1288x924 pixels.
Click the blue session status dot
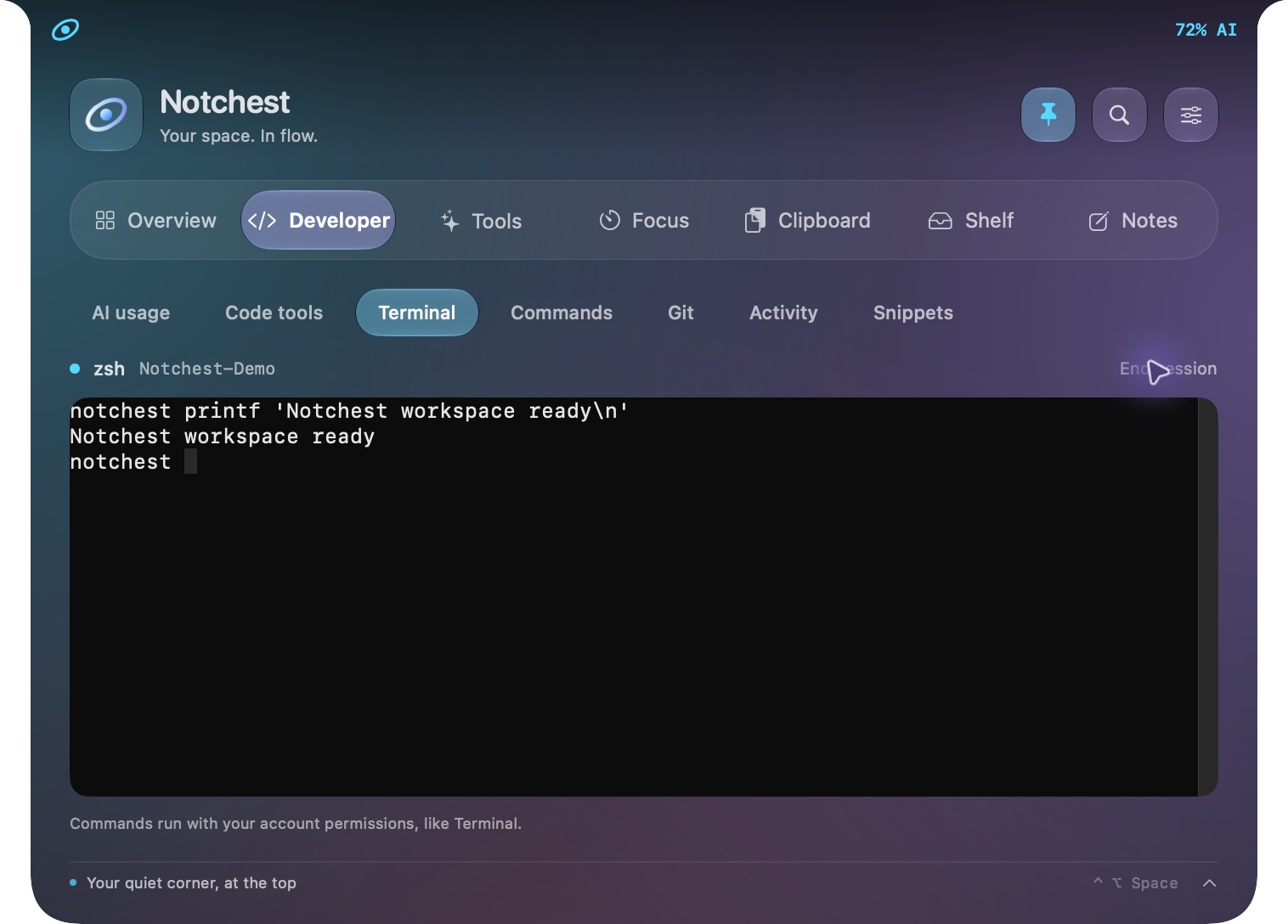point(75,369)
